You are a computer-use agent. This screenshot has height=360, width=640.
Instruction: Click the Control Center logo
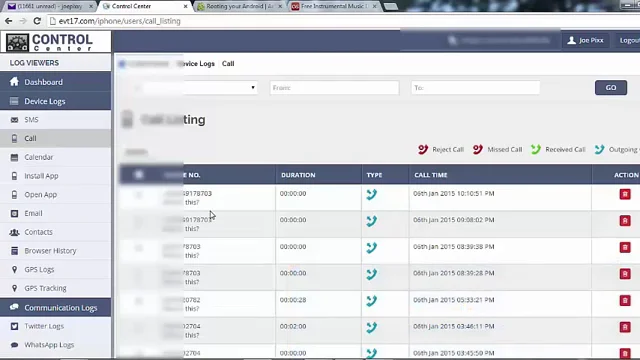(x=49, y=42)
